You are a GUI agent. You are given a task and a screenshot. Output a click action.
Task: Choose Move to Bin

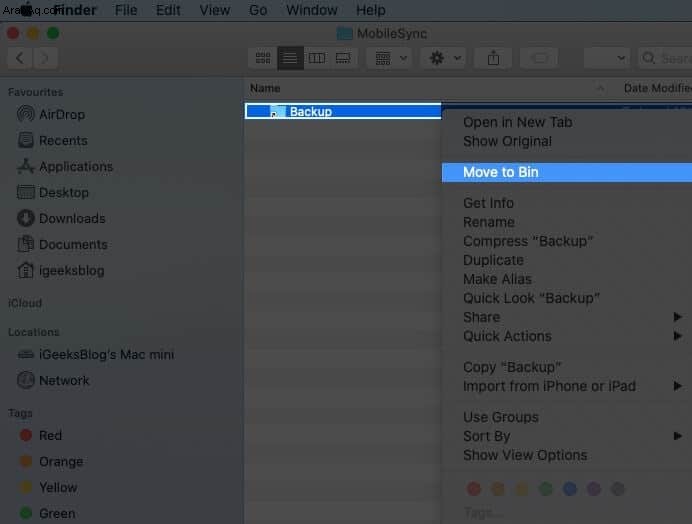point(567,172)
